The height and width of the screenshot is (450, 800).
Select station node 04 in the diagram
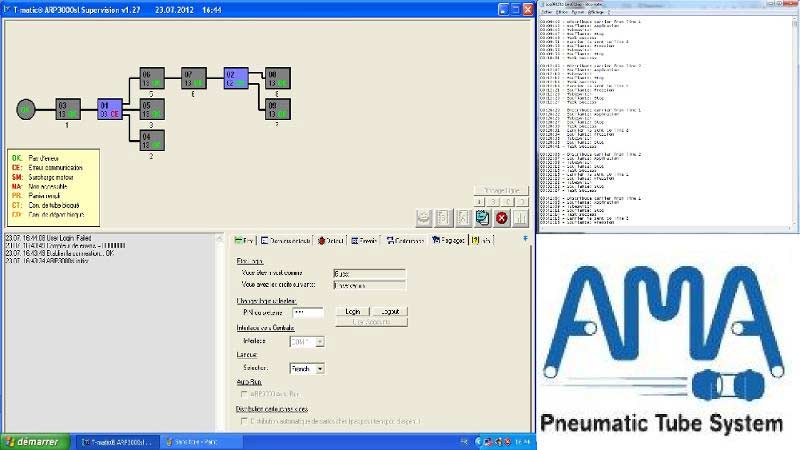click(x=152, y=140)
